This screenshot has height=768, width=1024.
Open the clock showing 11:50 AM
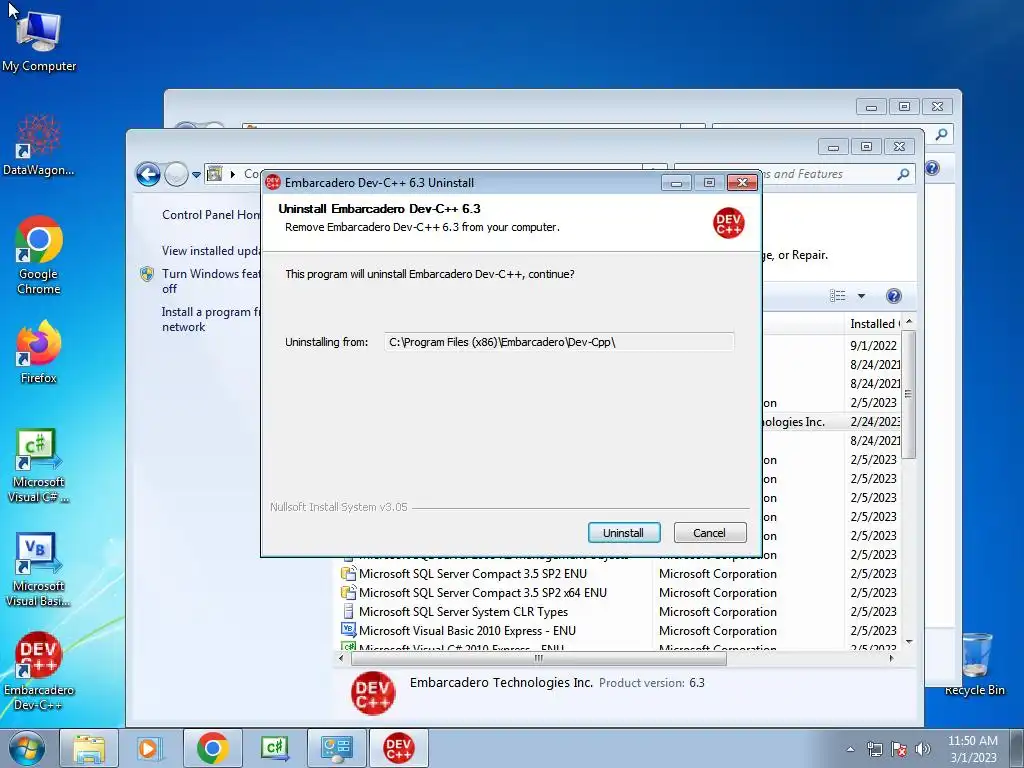coord(972,749)
